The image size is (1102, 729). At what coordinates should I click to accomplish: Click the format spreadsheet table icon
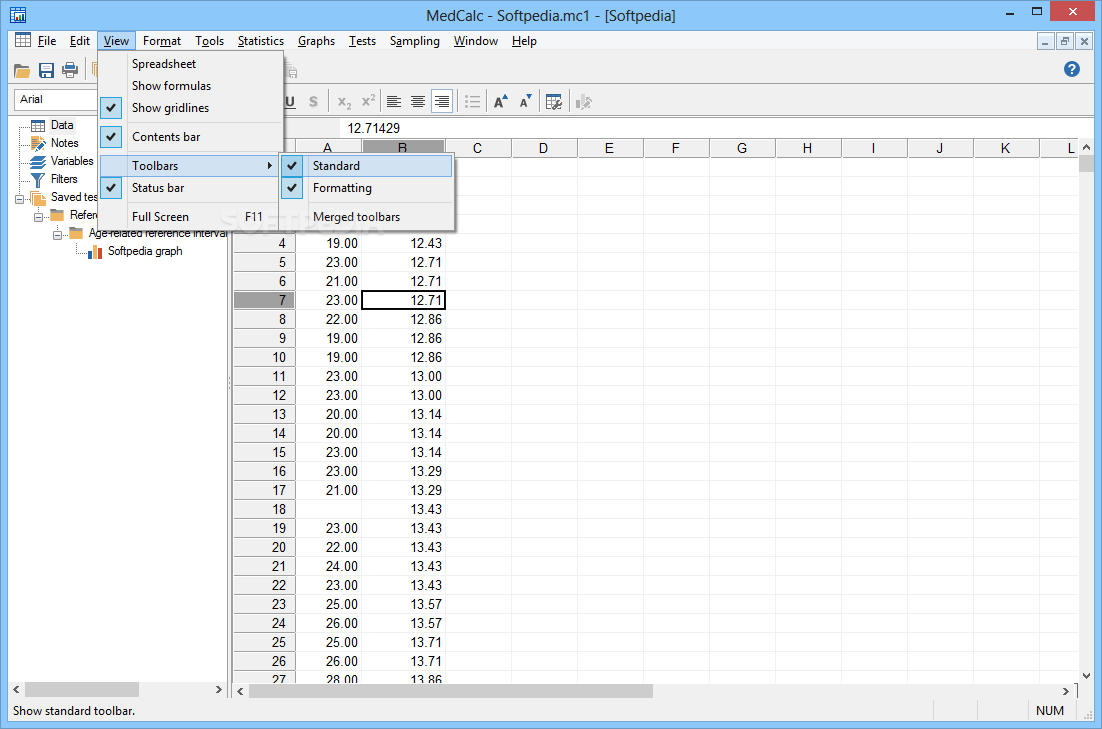click(x=554, y=103)
